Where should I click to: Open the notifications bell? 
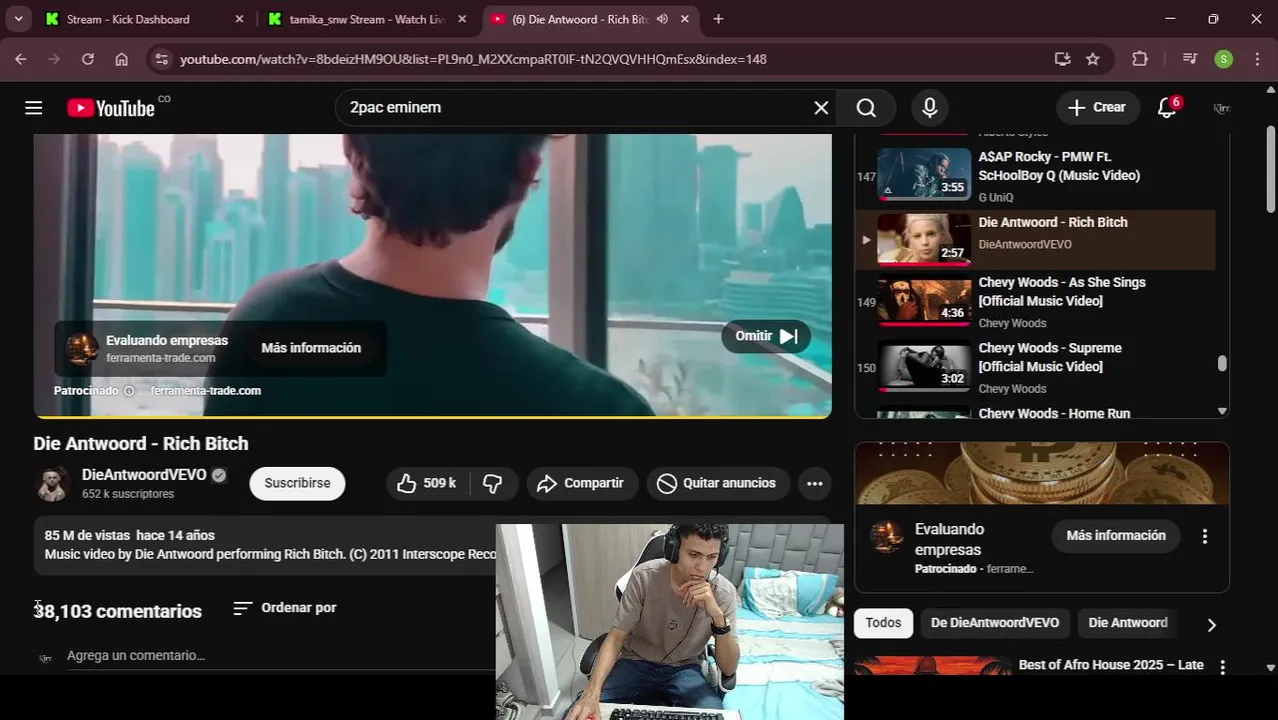pyautogui.click(x=1167, y=108)
